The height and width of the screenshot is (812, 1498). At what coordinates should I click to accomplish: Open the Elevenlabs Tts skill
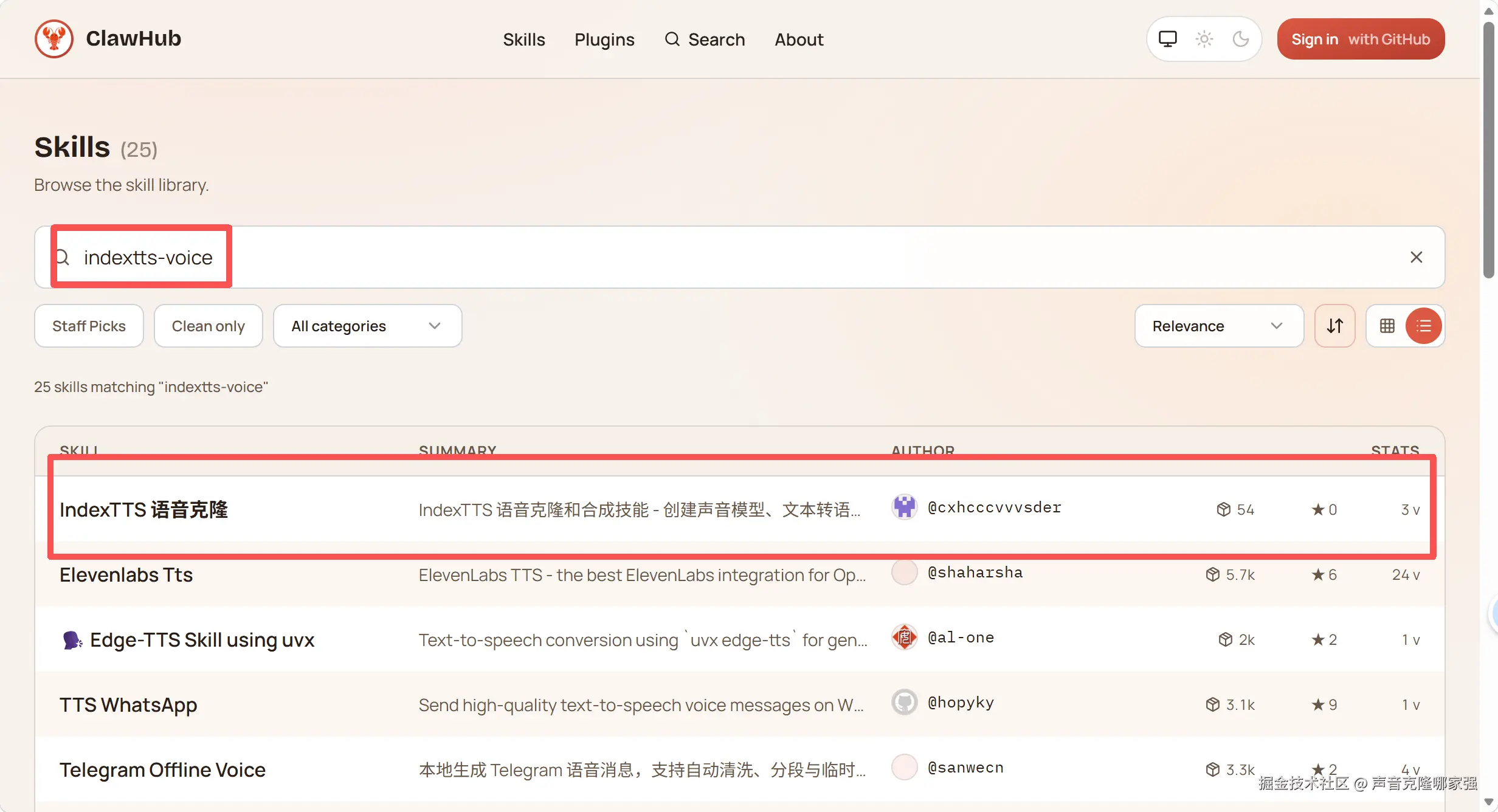click(125, 574)
